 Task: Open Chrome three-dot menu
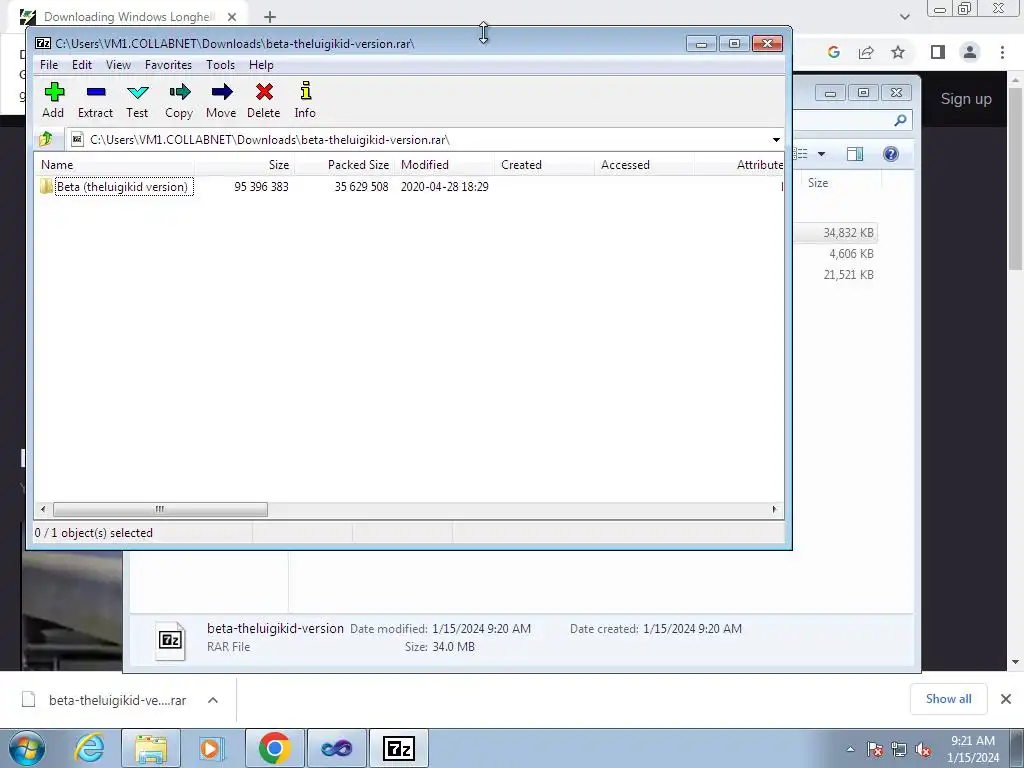[1002, 52]
